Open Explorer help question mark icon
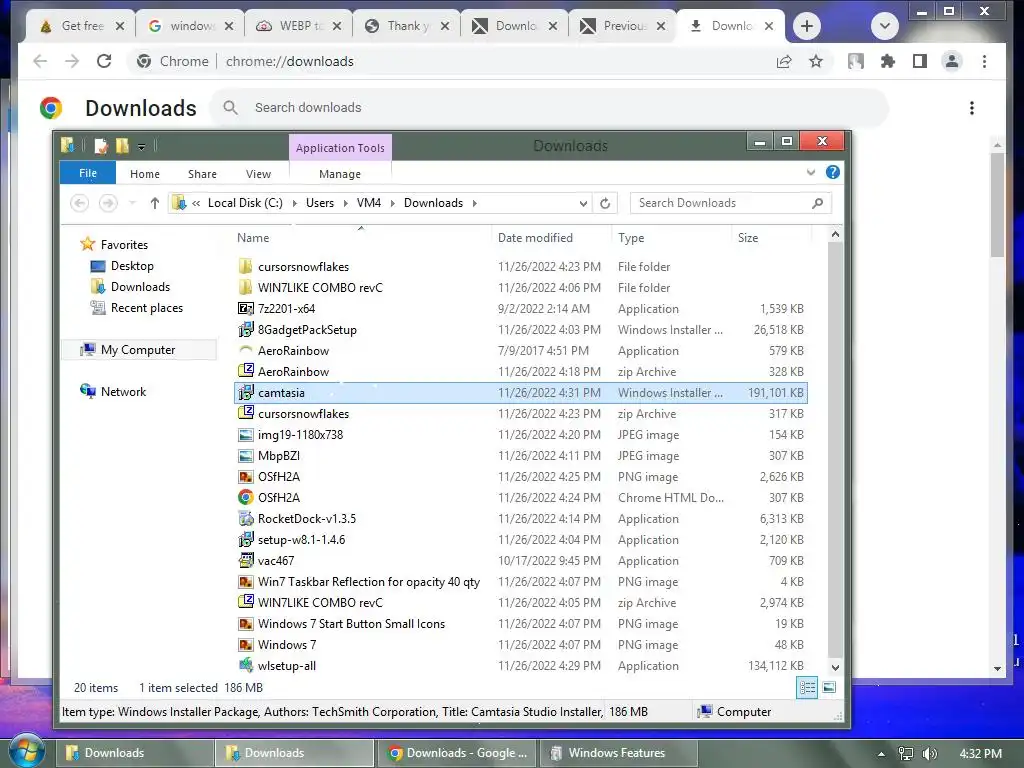 pyautogui.click(x=832, y=172)
